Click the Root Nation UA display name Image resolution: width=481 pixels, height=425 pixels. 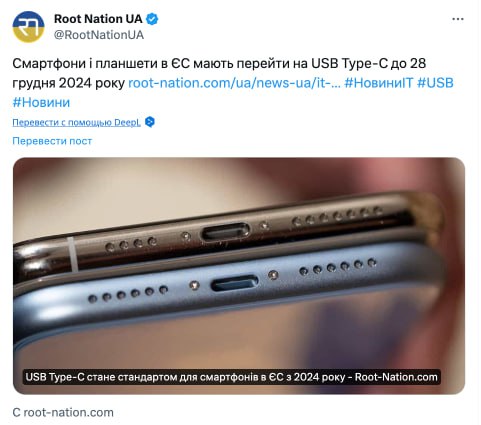[x=98, y=19]
